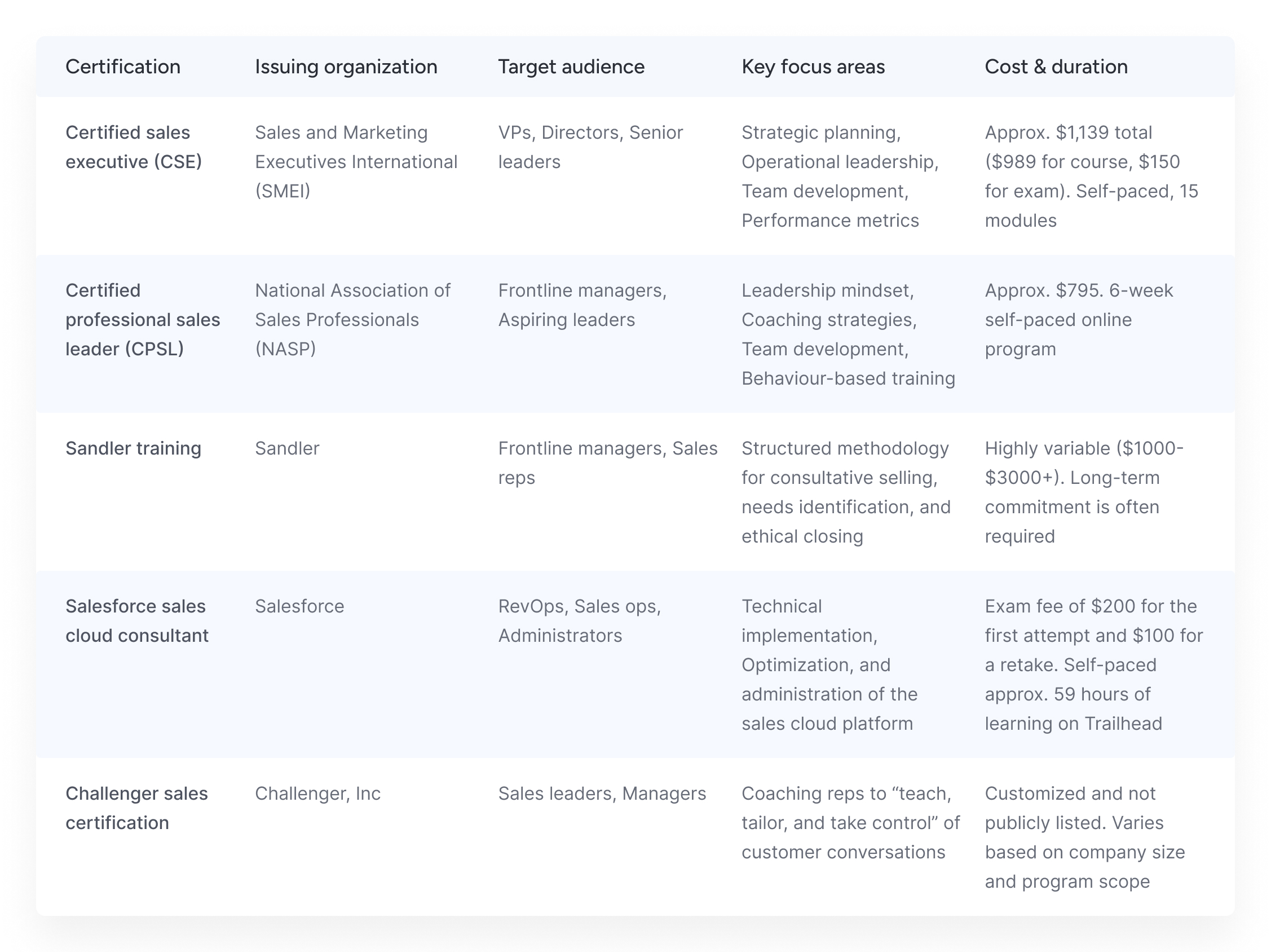Click the Sandler training row title
This screenshot has width=1271, height=952.
tap(133, 448)
